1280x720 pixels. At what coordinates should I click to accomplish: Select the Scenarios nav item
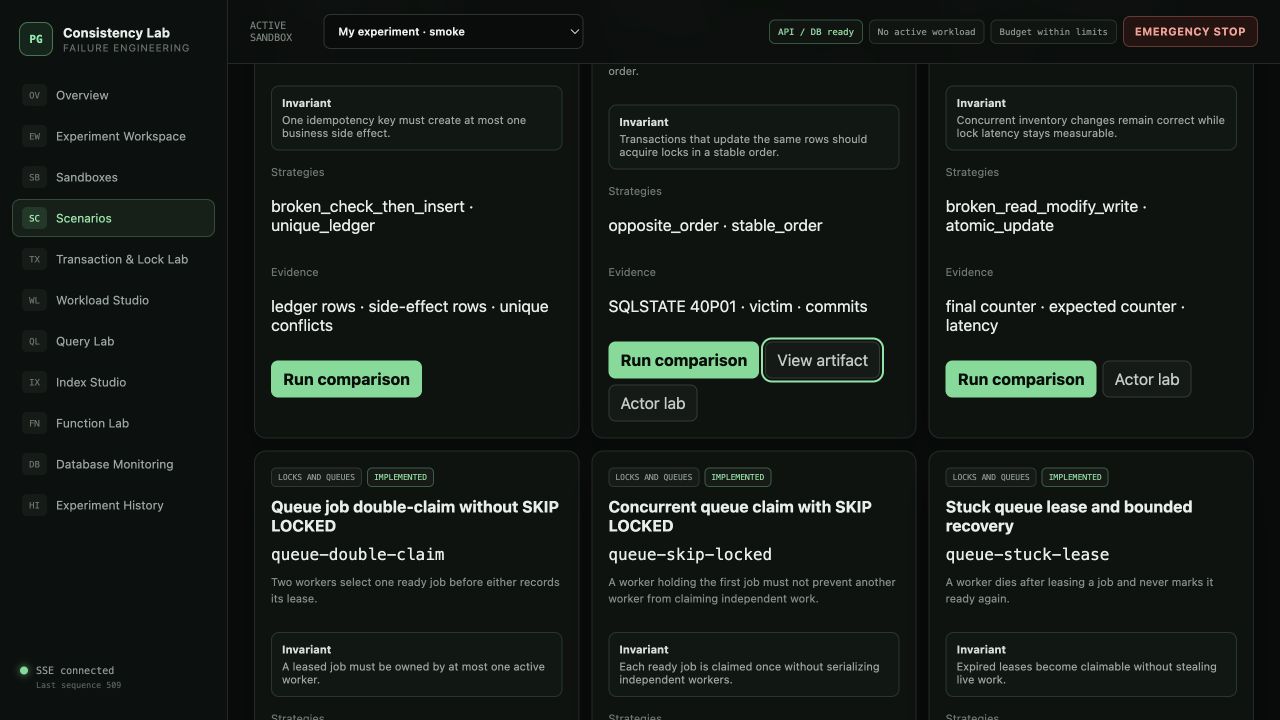coord(113,218)
